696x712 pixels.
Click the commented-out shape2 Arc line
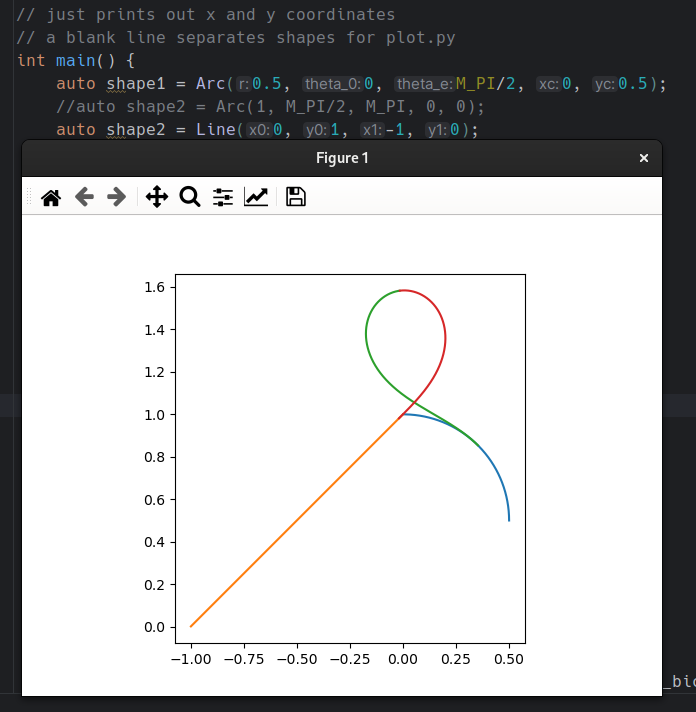pyautogui.click(x=270, y=107)
